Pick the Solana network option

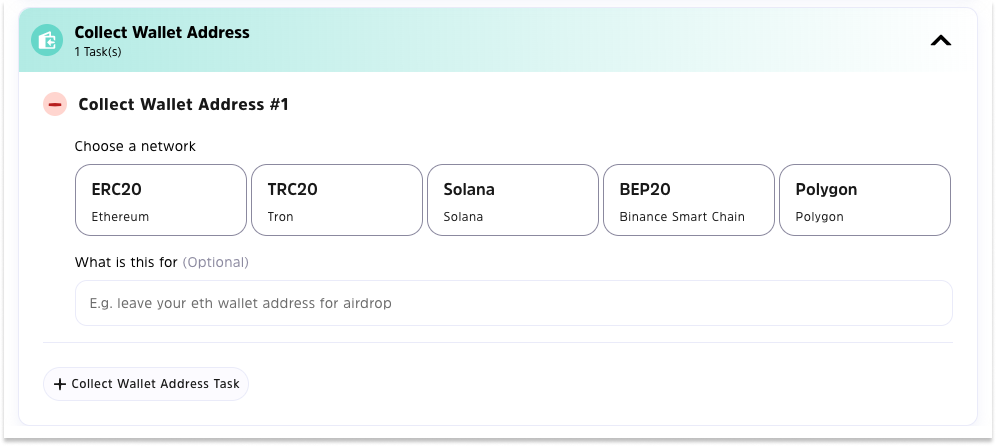[512, 200]
